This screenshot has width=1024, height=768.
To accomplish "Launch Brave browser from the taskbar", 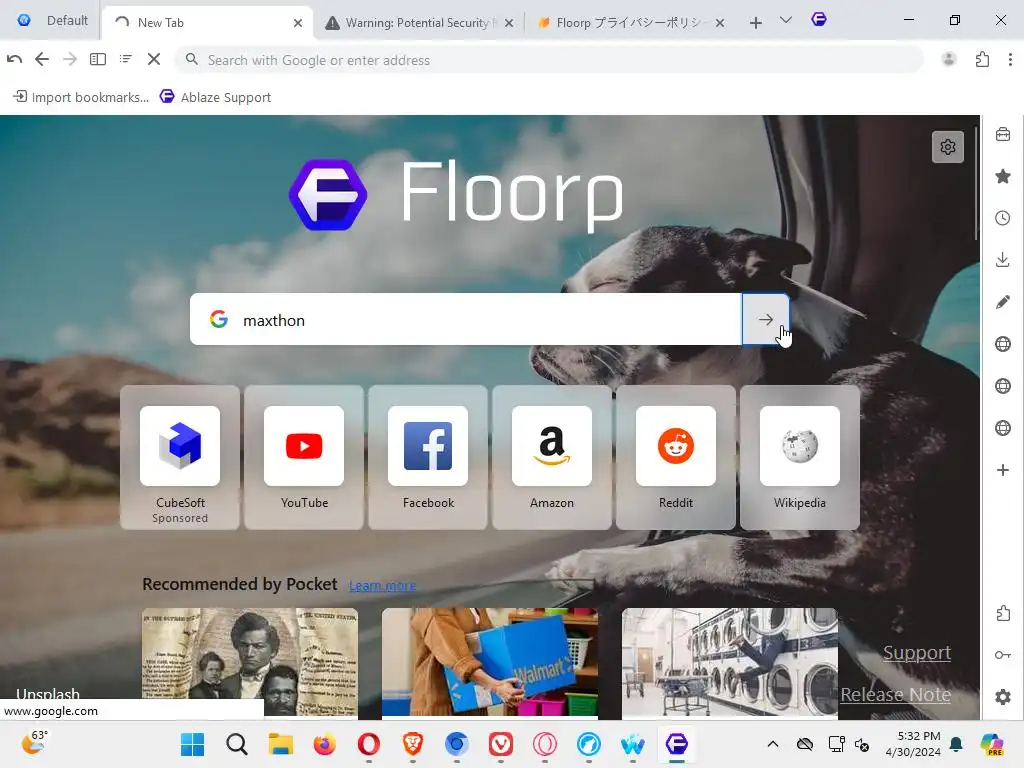I will (x=412, y=744).
